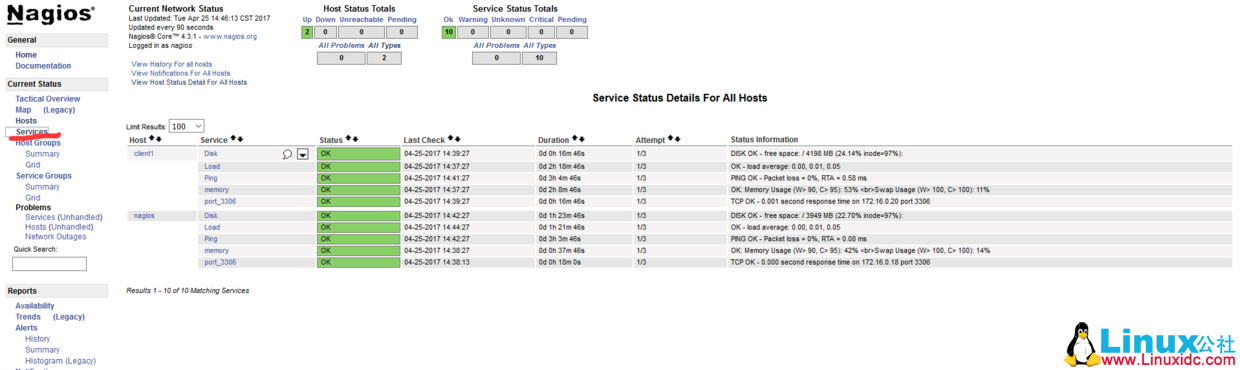Click Up in Host Status Totals
This screenshot has height=370, width=1240.
(x=307, y=20)
